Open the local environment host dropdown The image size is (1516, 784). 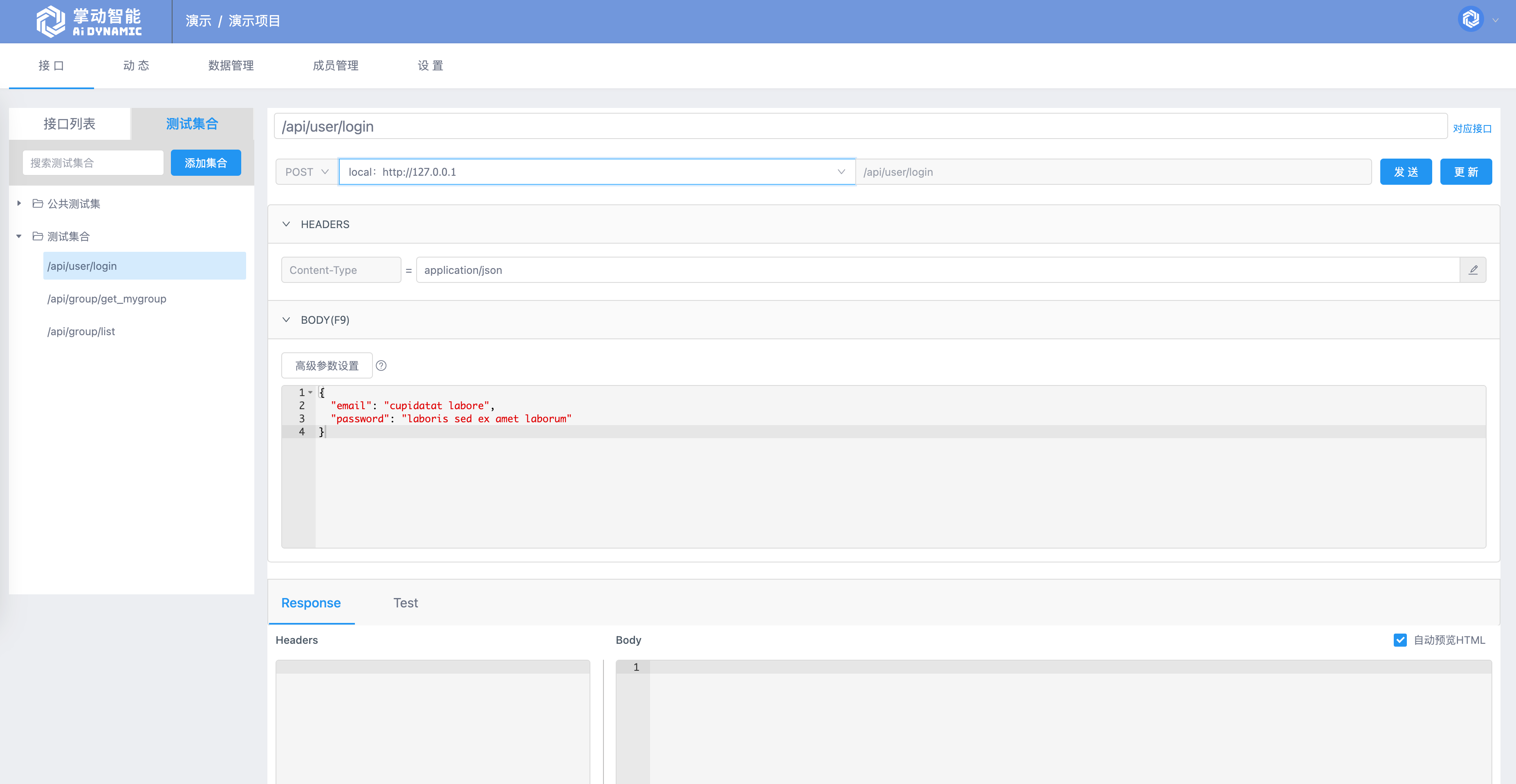pos(597,172)
